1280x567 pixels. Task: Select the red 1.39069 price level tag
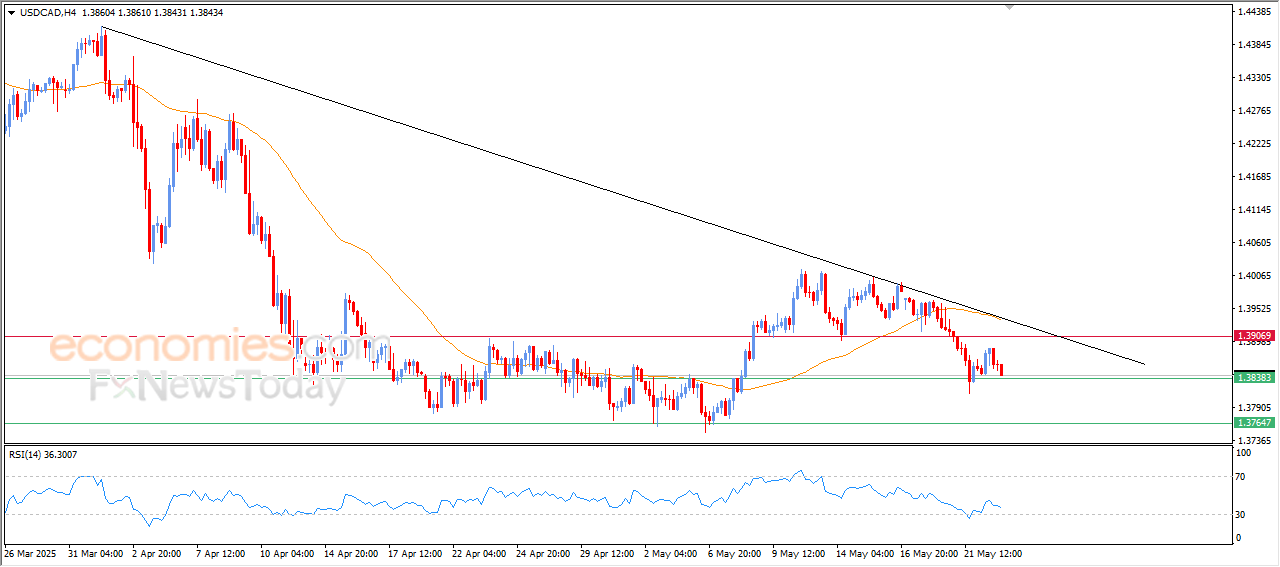1253,336
